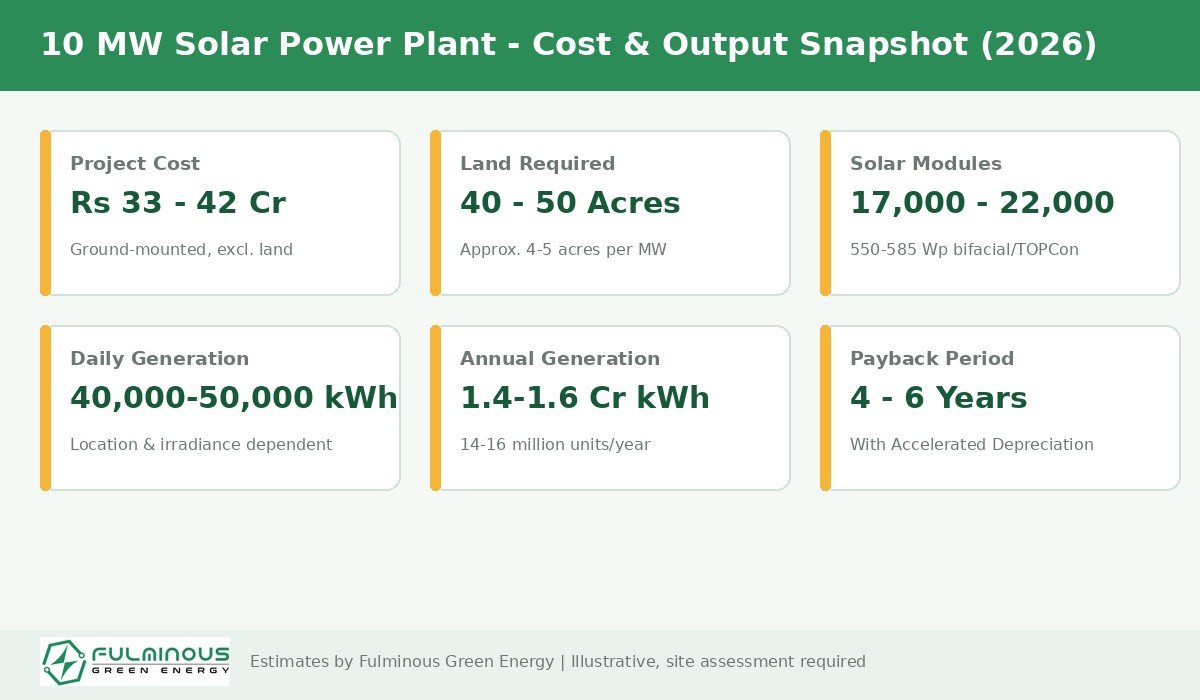Screen dimensions: 1200x700
Task: Click '550-585 Wp bifacial/TOPCon' note
Action: click(x=964, y=250)
